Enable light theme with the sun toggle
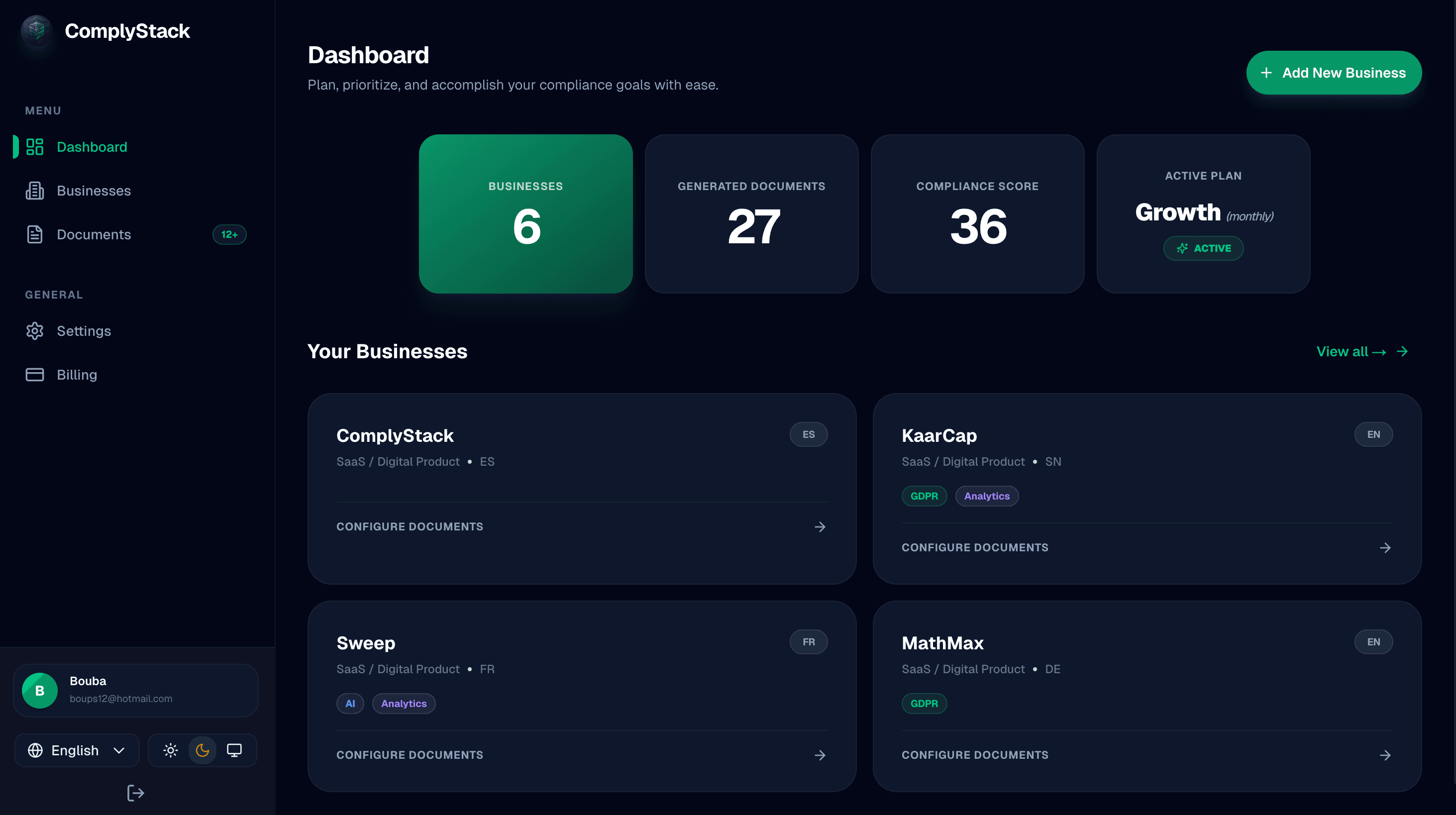This screenshot has width=1456, height=815. (171, 750)
